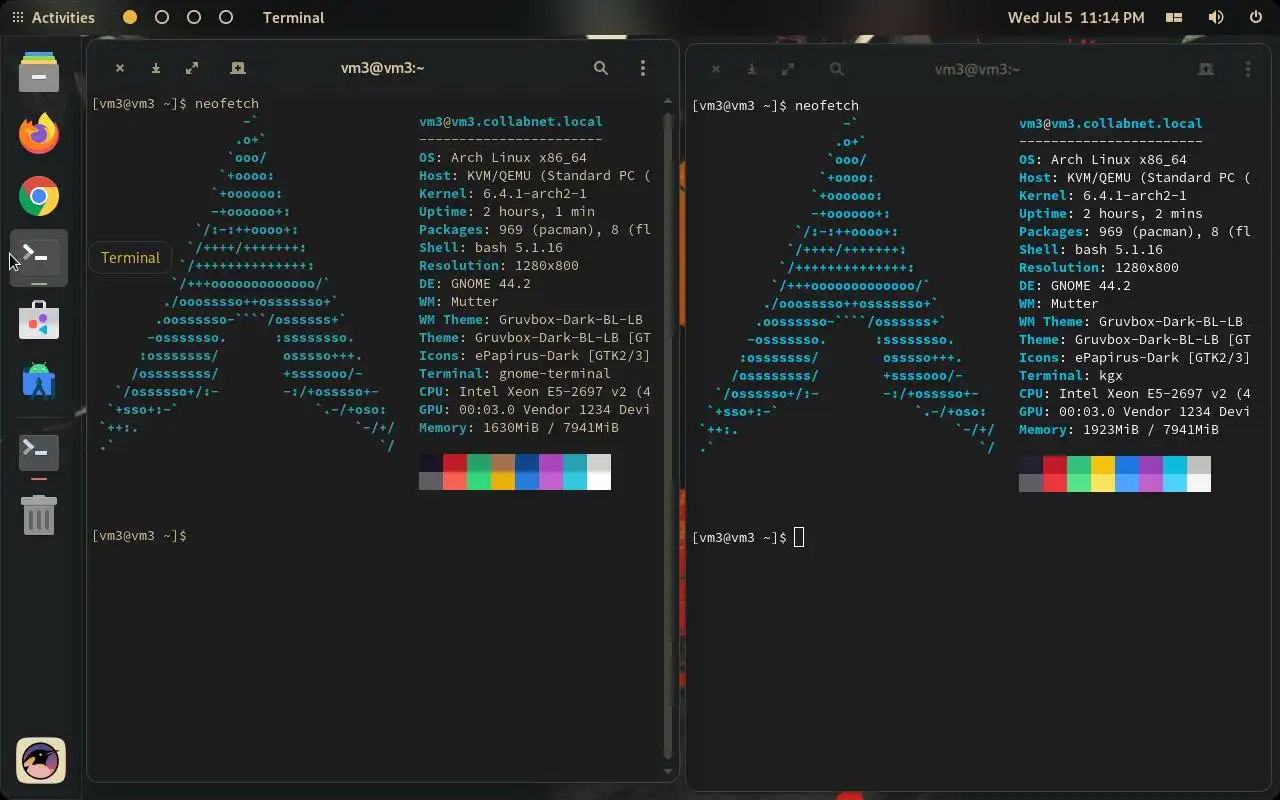Switch to the second workspace dot

tap(162, 17)
